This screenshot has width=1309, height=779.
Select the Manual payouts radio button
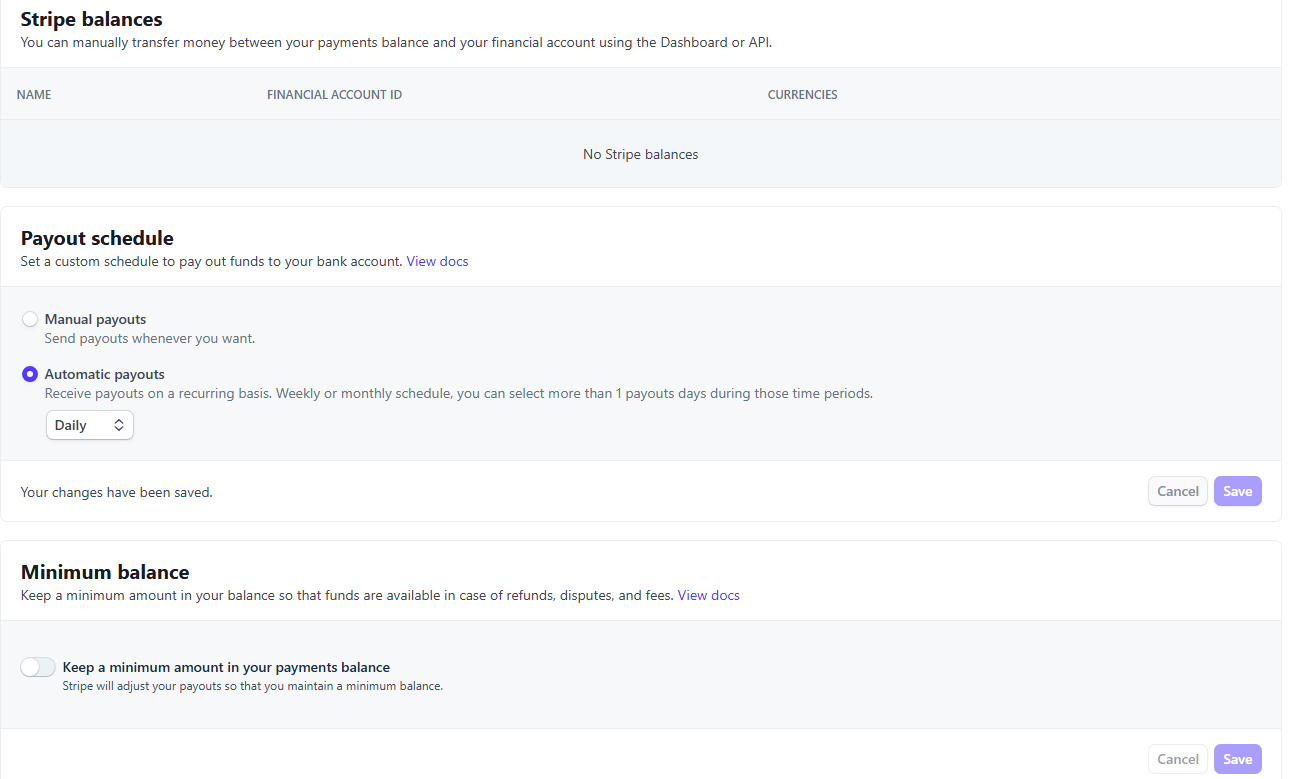30,319
